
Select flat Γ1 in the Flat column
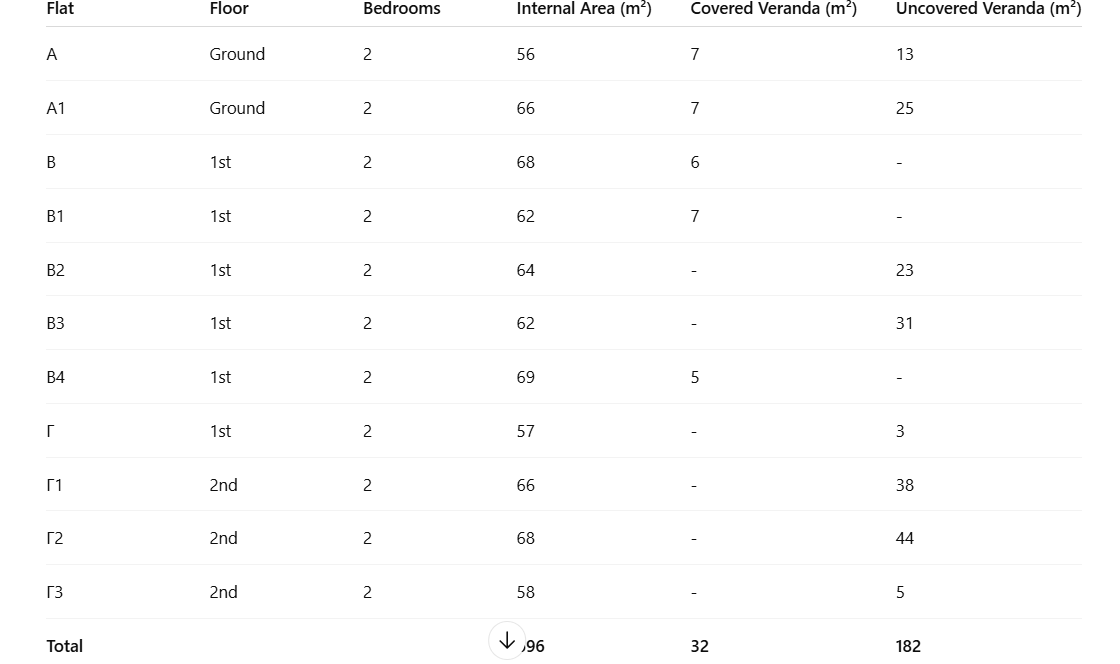(x=55, y=485)
